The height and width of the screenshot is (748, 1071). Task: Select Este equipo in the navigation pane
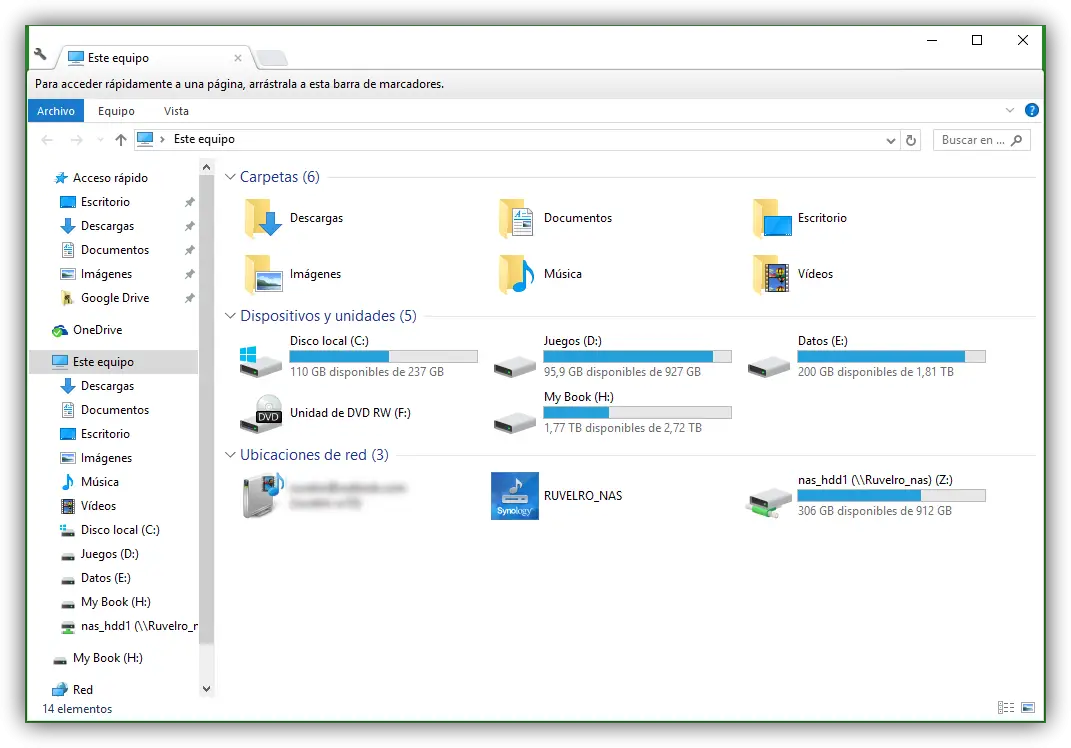113,362
